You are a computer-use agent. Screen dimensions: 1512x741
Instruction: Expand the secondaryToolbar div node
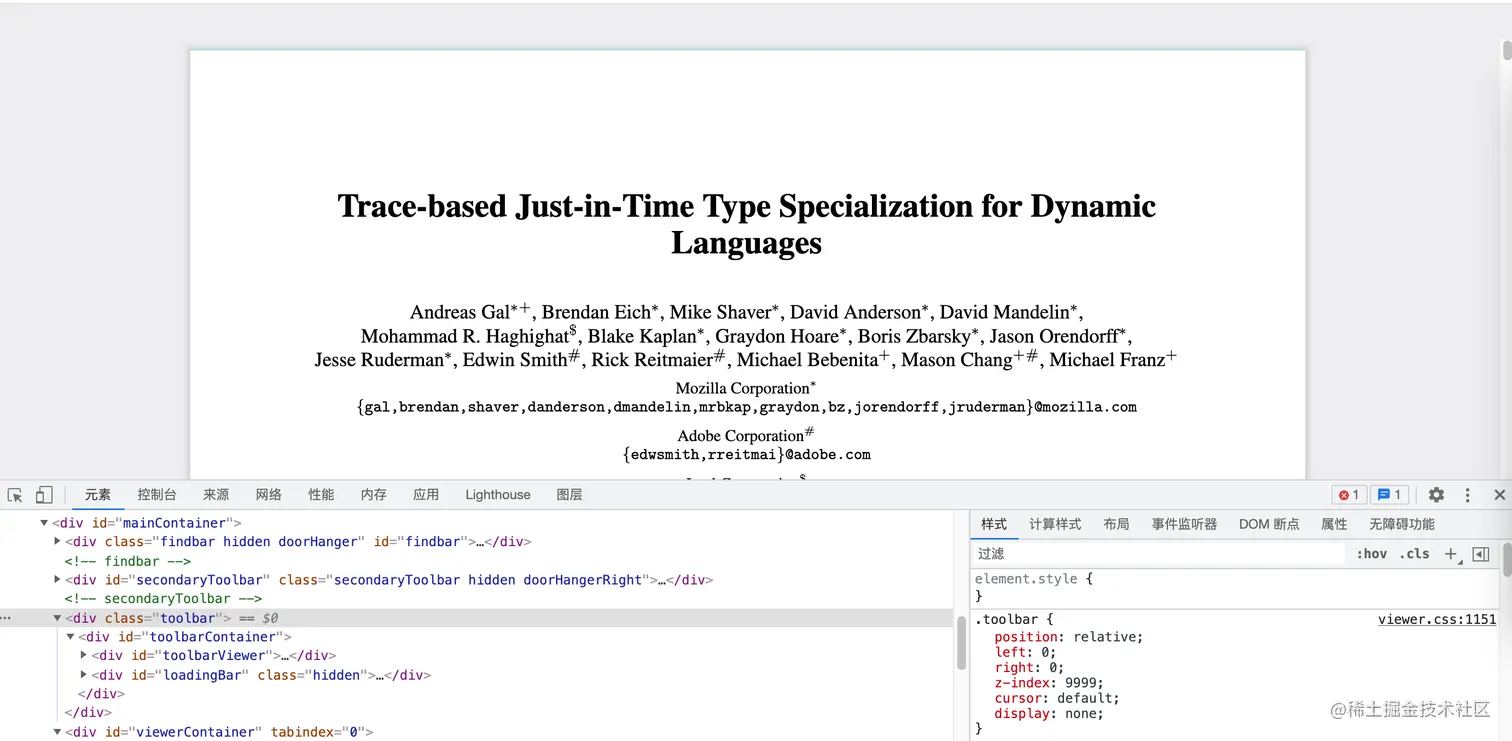click(57, 580)
